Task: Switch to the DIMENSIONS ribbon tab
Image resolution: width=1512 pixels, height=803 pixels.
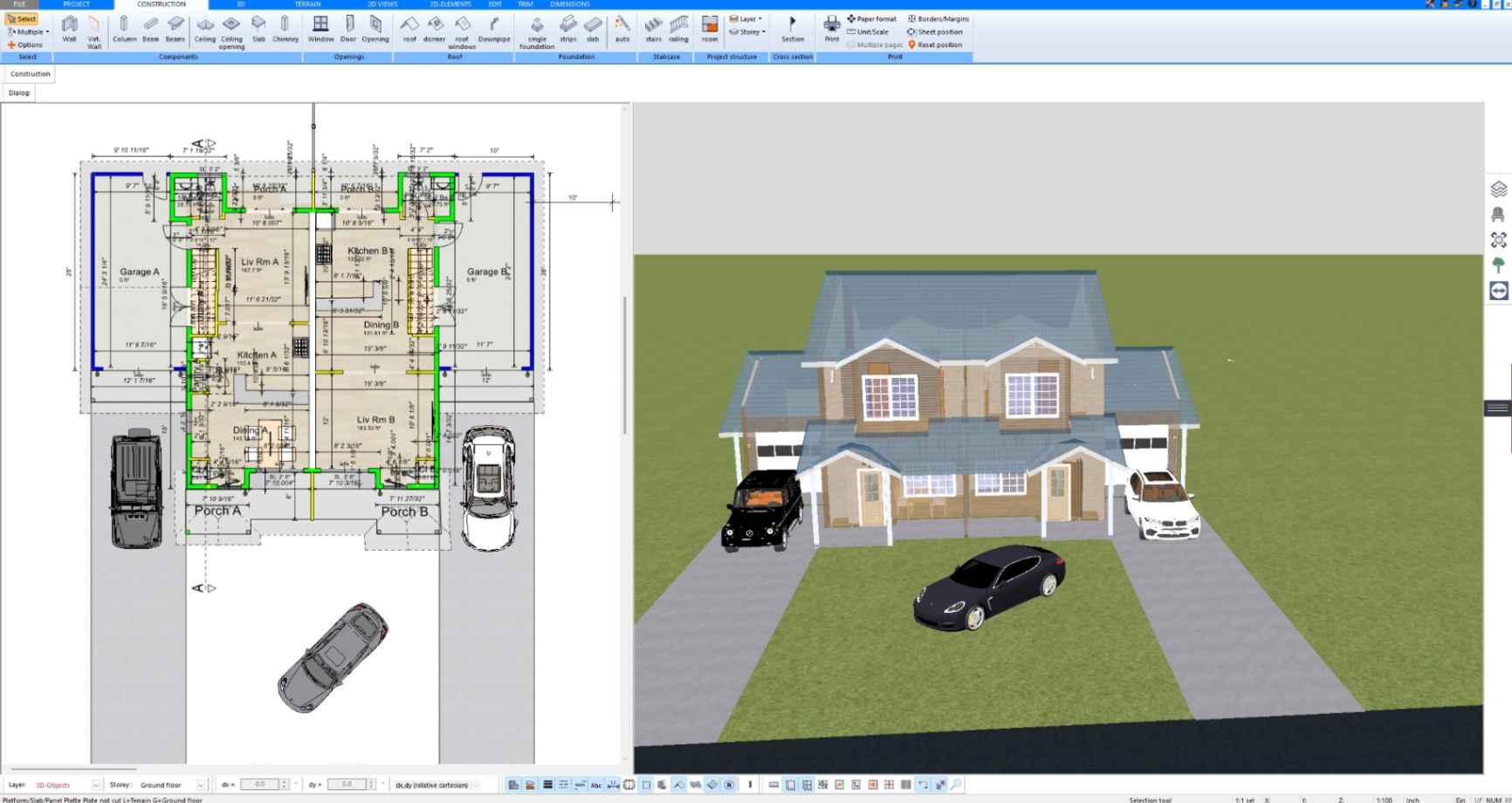Action: pyautogui.click(x=569, y=4)
